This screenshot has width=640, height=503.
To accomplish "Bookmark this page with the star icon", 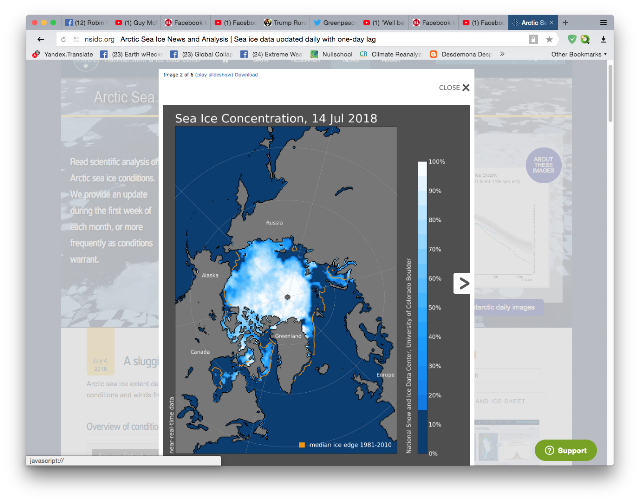I will click(549, 39).
